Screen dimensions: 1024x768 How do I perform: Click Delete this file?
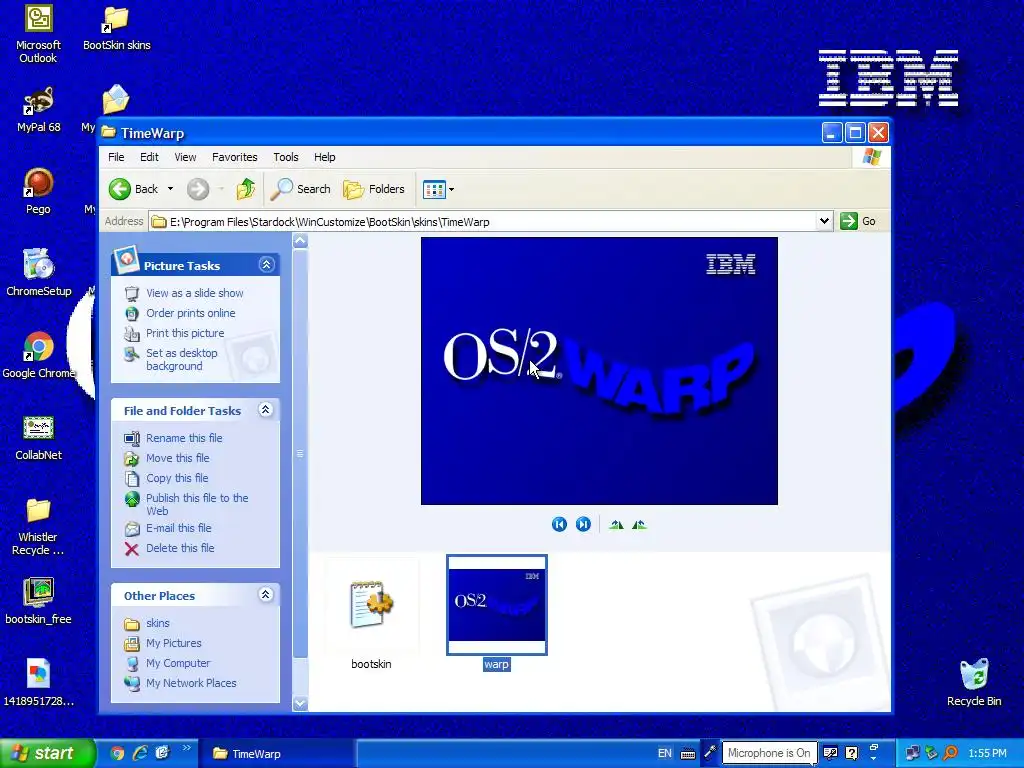(x=180, y=548)
